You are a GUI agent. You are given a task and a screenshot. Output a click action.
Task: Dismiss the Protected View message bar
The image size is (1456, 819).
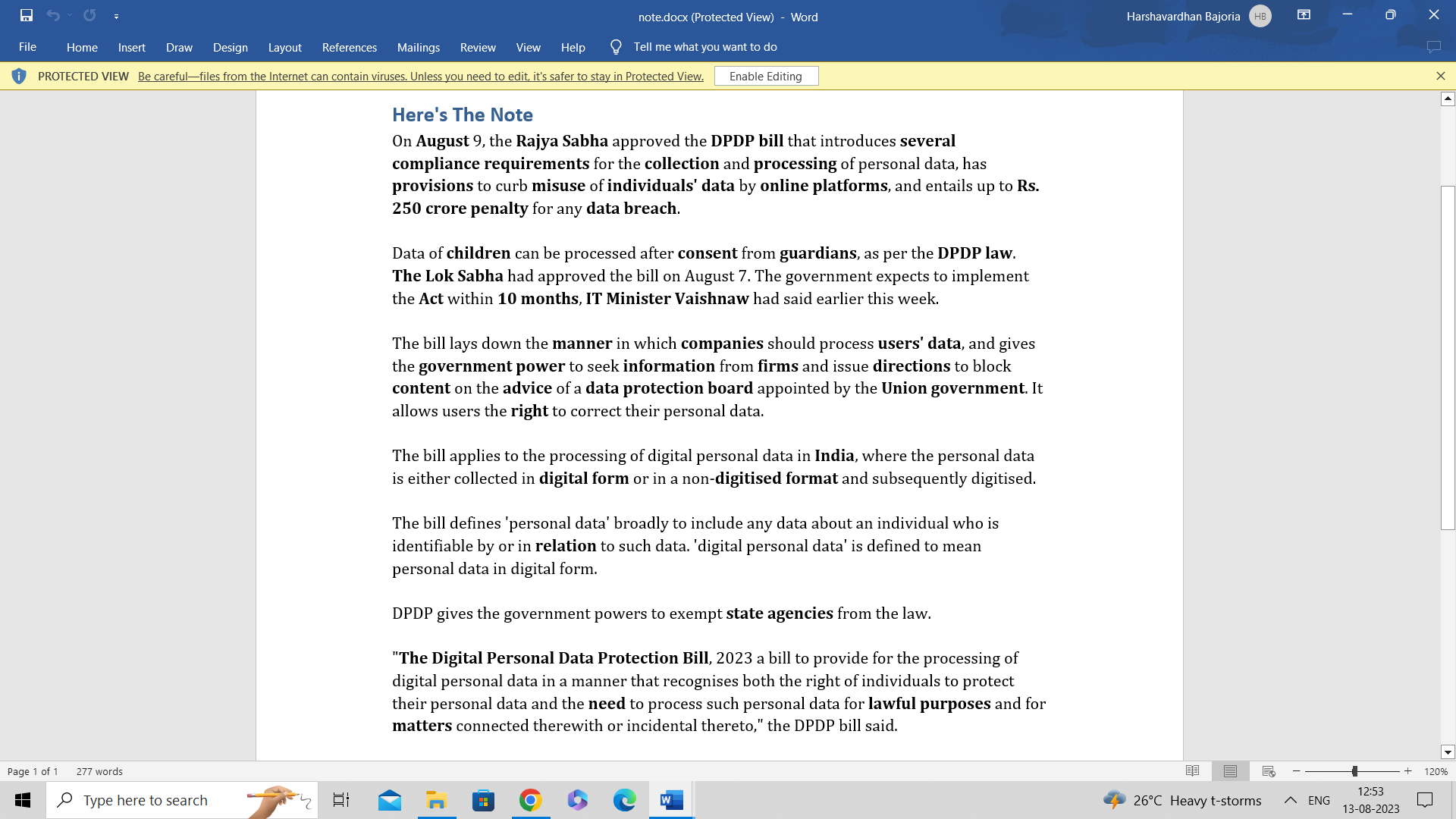pos(1440,76)
